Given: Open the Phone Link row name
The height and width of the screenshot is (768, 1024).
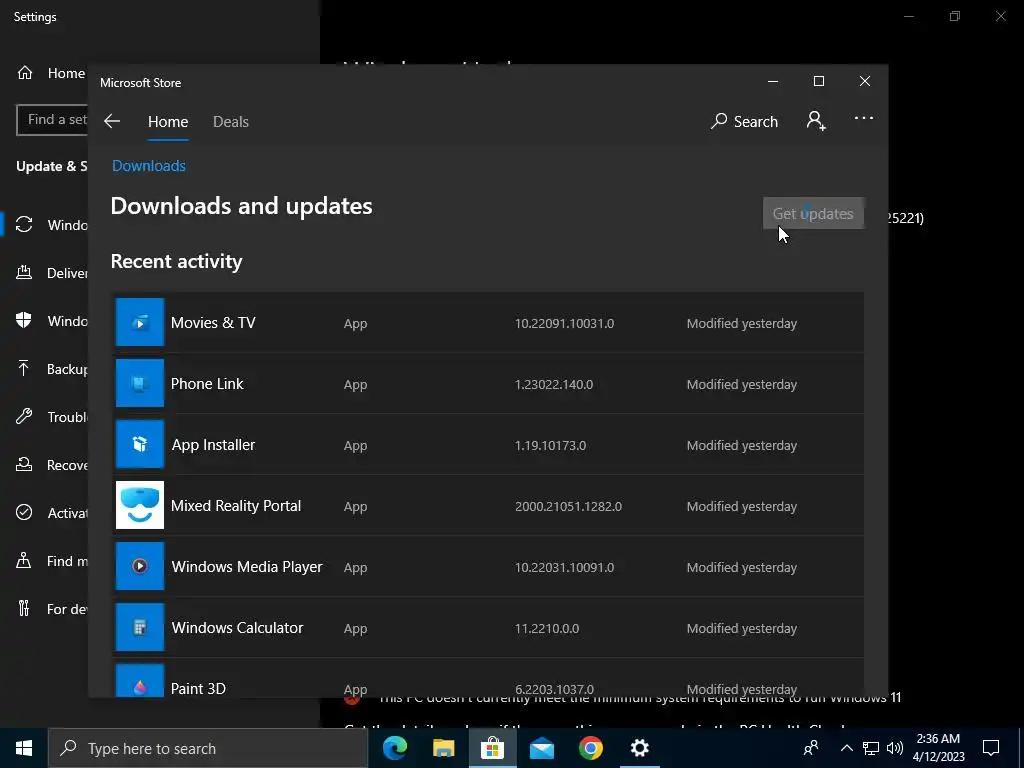Looking at the screenshot, I should coord(207,383).
